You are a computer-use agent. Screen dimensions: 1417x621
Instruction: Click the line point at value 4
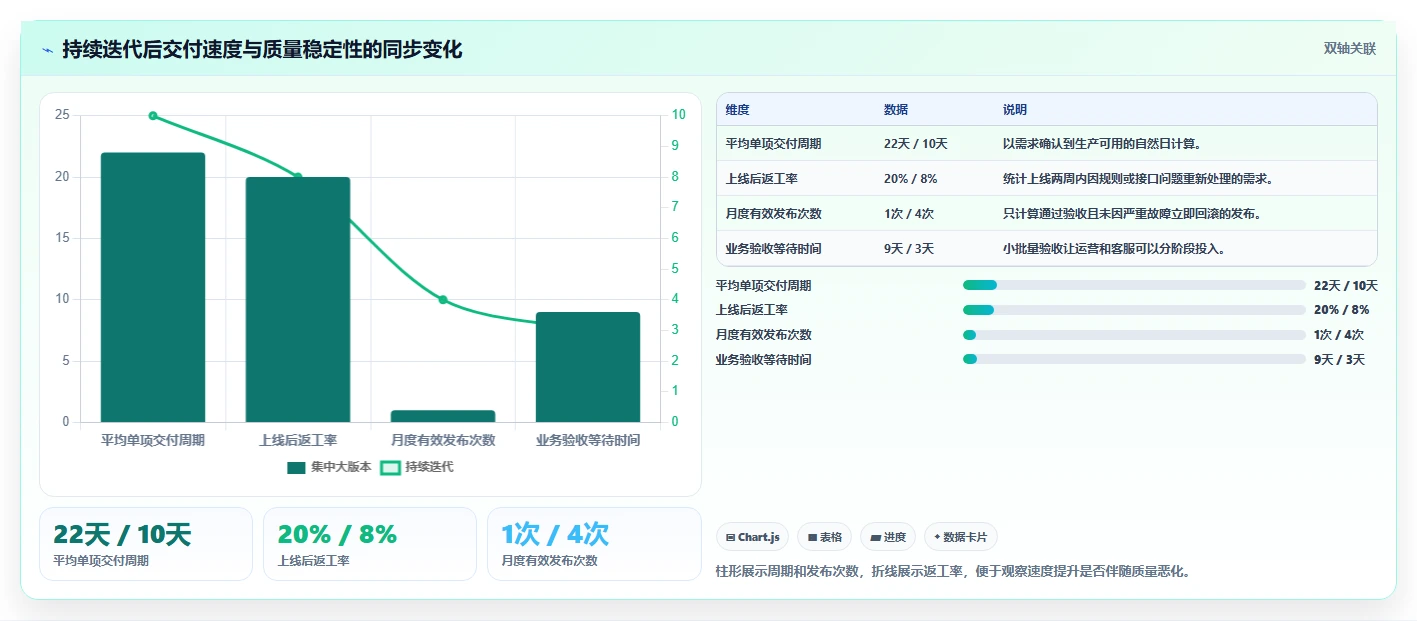(x=443, y=300)
